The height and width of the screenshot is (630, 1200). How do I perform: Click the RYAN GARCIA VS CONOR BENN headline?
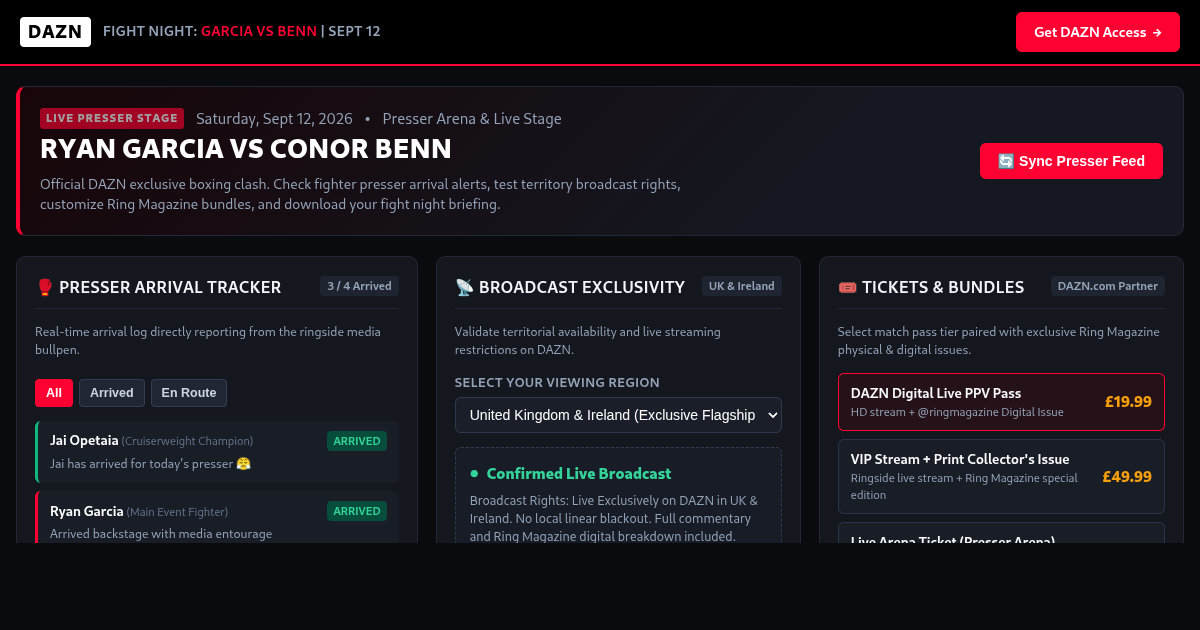click(x=246, y=149)
